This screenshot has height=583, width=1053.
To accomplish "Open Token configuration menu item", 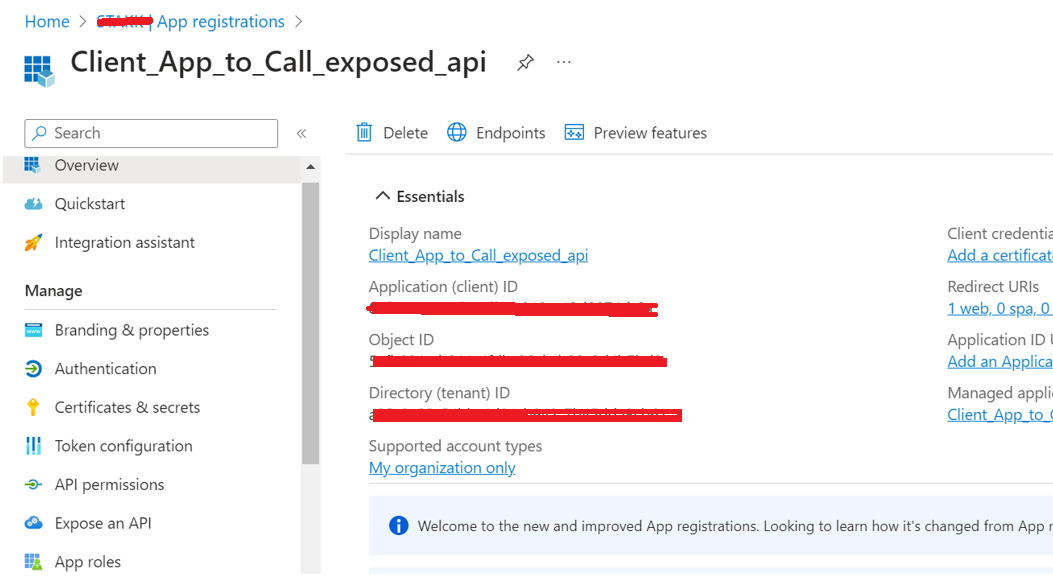I will [x=124, y=446].
